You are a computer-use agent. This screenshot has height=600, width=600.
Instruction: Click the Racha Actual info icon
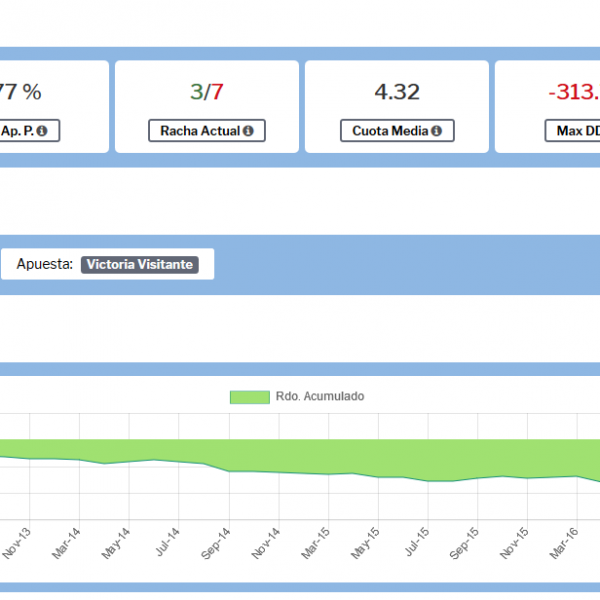point(248,131)
